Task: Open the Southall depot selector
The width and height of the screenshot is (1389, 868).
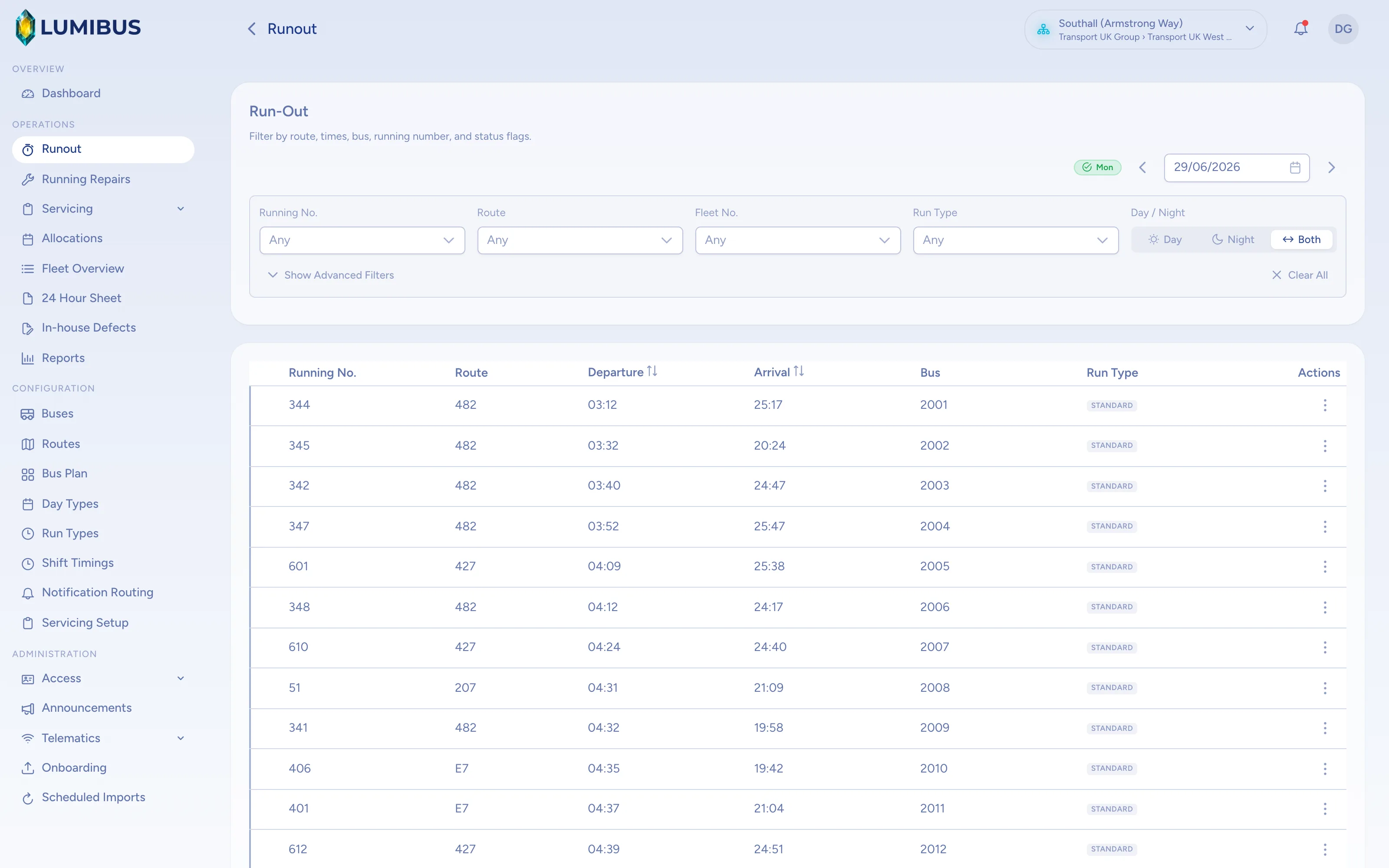Action: (1145, 29)
